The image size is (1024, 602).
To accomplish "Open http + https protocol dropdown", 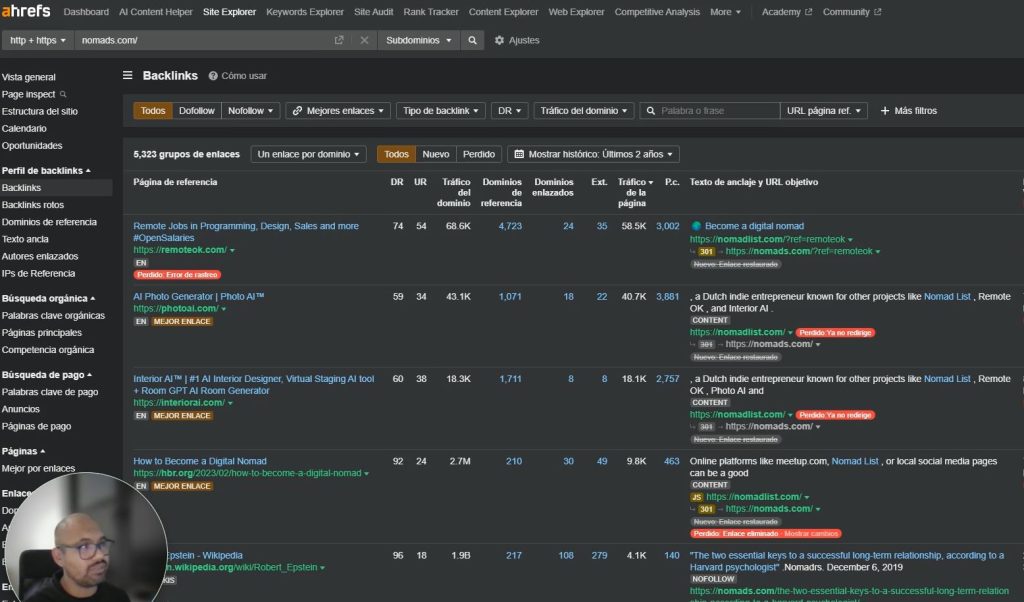I will click(x=38, y=40).
